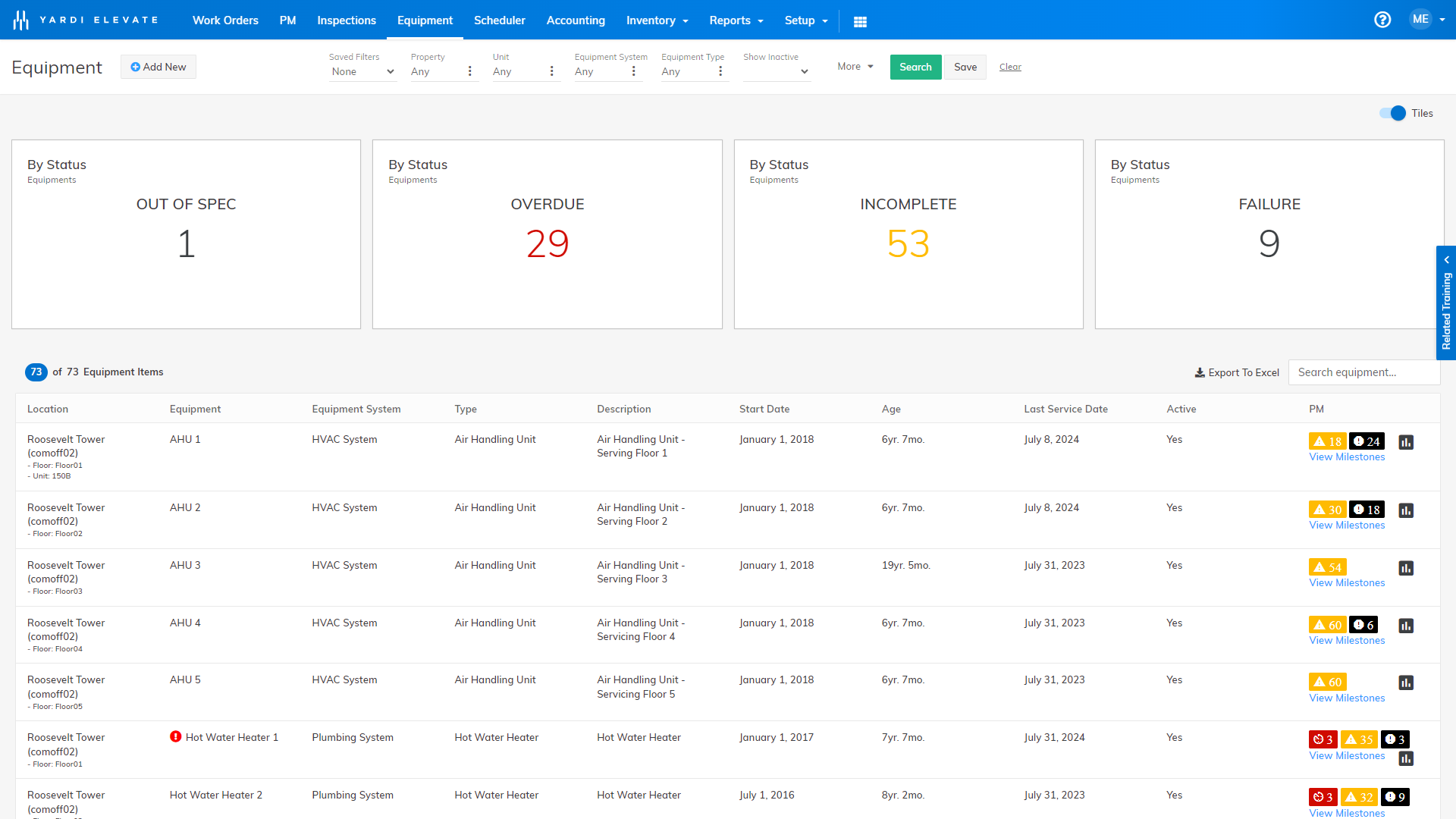Click the bar chart icon in AHU 1 row
Image resolution: width=1456 pixels, height=819 pixels.
pyautogui.click(x=1407, y=441)
